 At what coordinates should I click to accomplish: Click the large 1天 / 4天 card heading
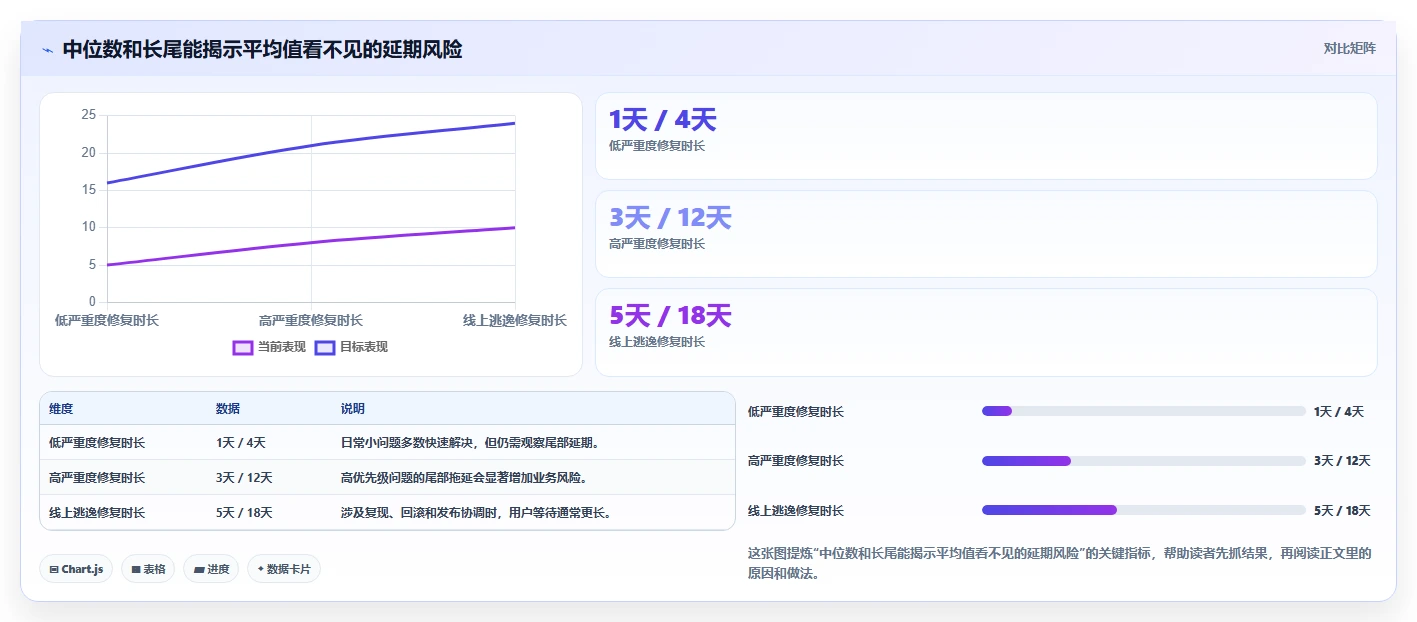point(663,120)
